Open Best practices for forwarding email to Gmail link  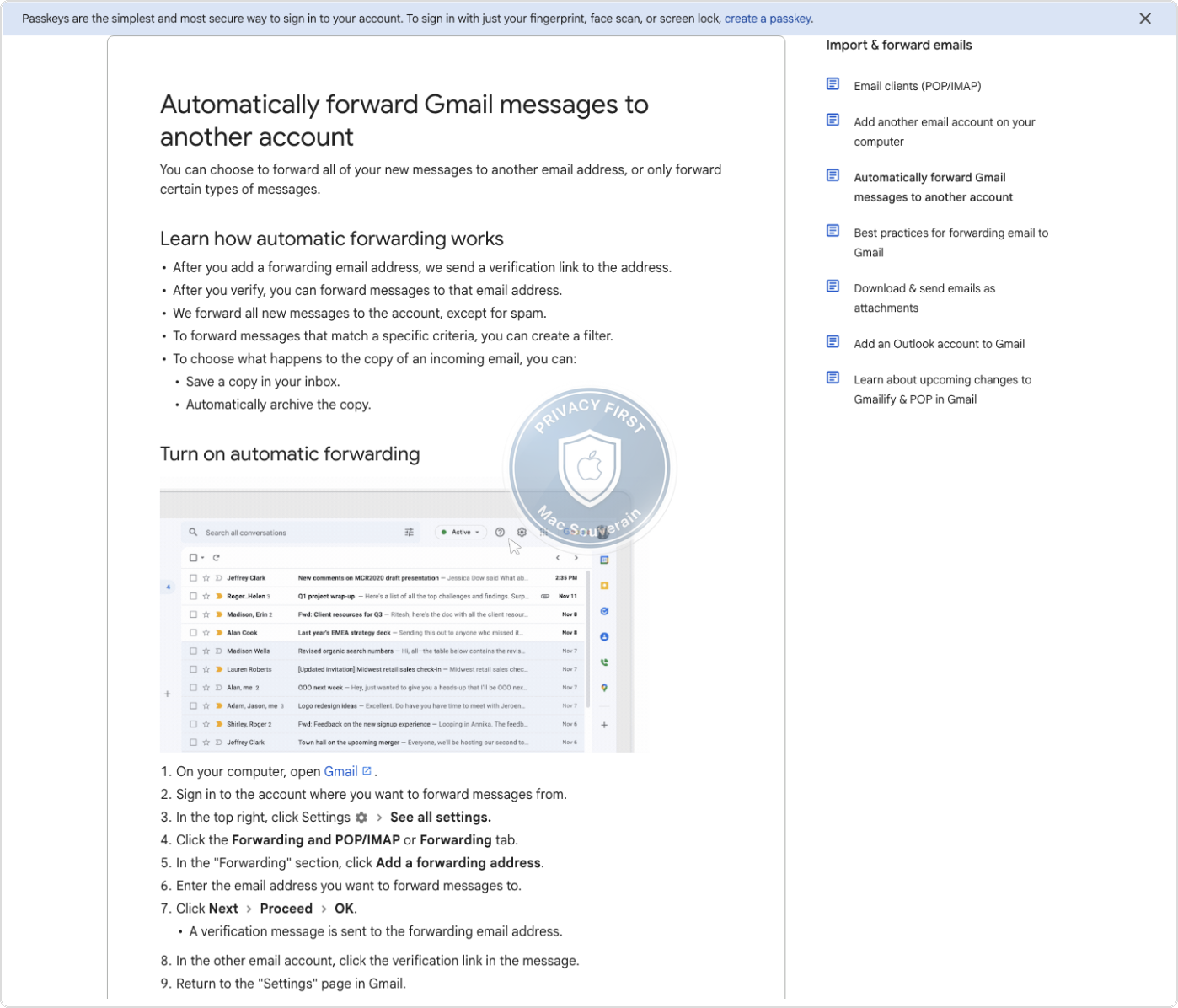[x=950, y=243]
